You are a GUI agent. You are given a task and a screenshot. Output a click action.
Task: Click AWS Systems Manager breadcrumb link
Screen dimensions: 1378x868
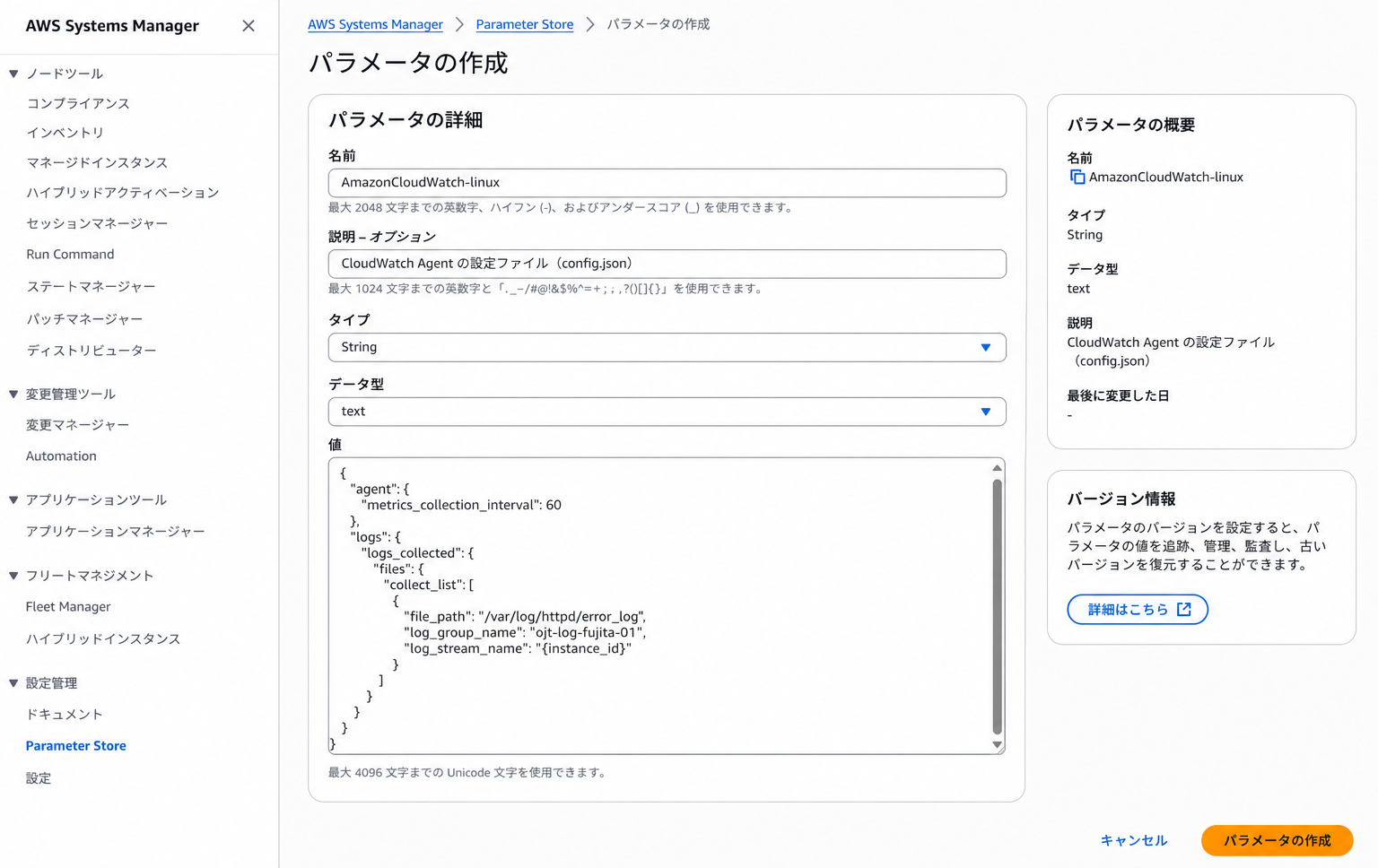tap(375, 24)
